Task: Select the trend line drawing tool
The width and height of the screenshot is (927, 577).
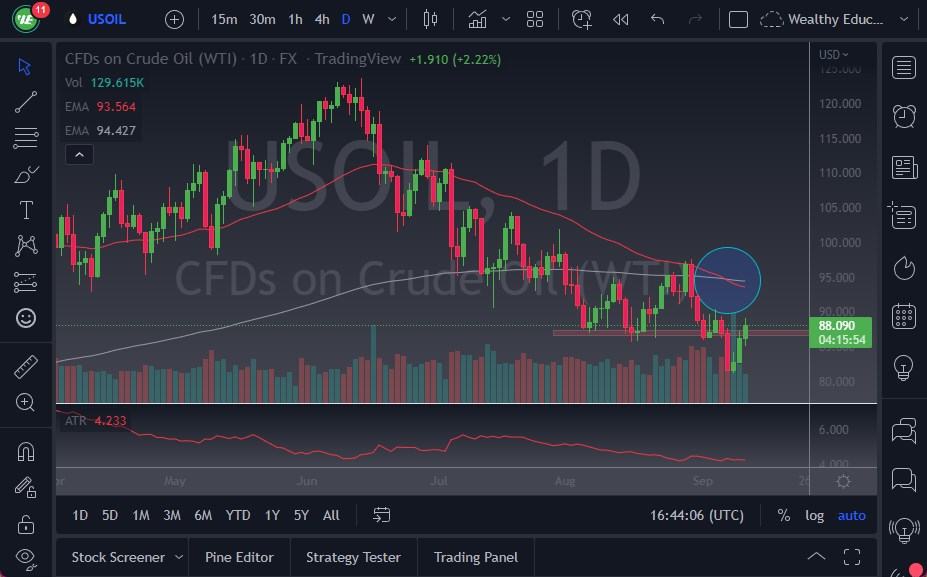Action: 25,102
